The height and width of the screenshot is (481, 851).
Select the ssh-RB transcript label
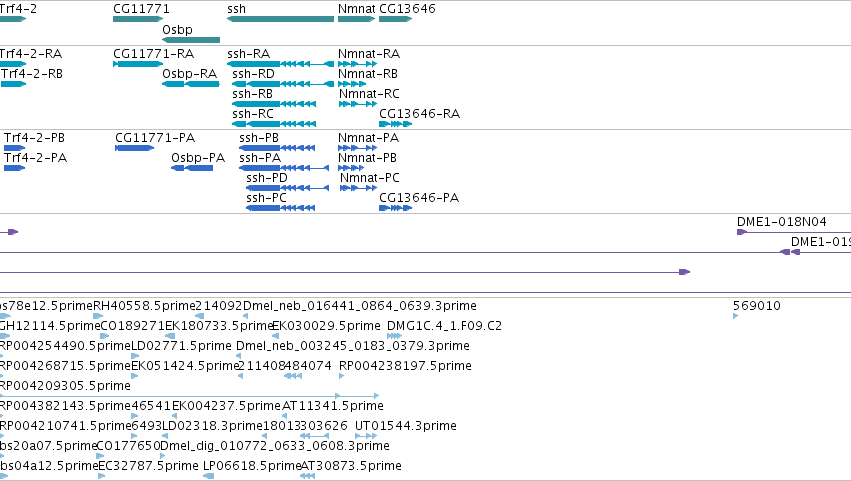[252, 94]
